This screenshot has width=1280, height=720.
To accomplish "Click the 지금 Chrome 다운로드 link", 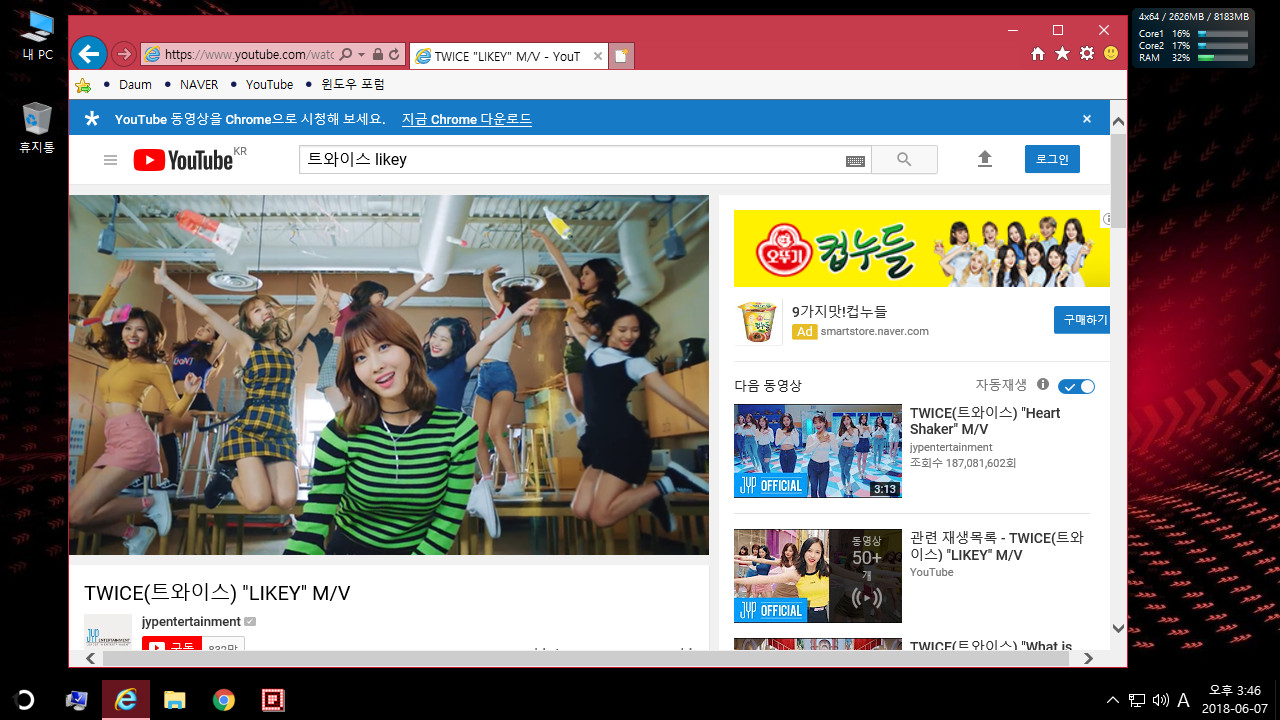I will (467, 119).
